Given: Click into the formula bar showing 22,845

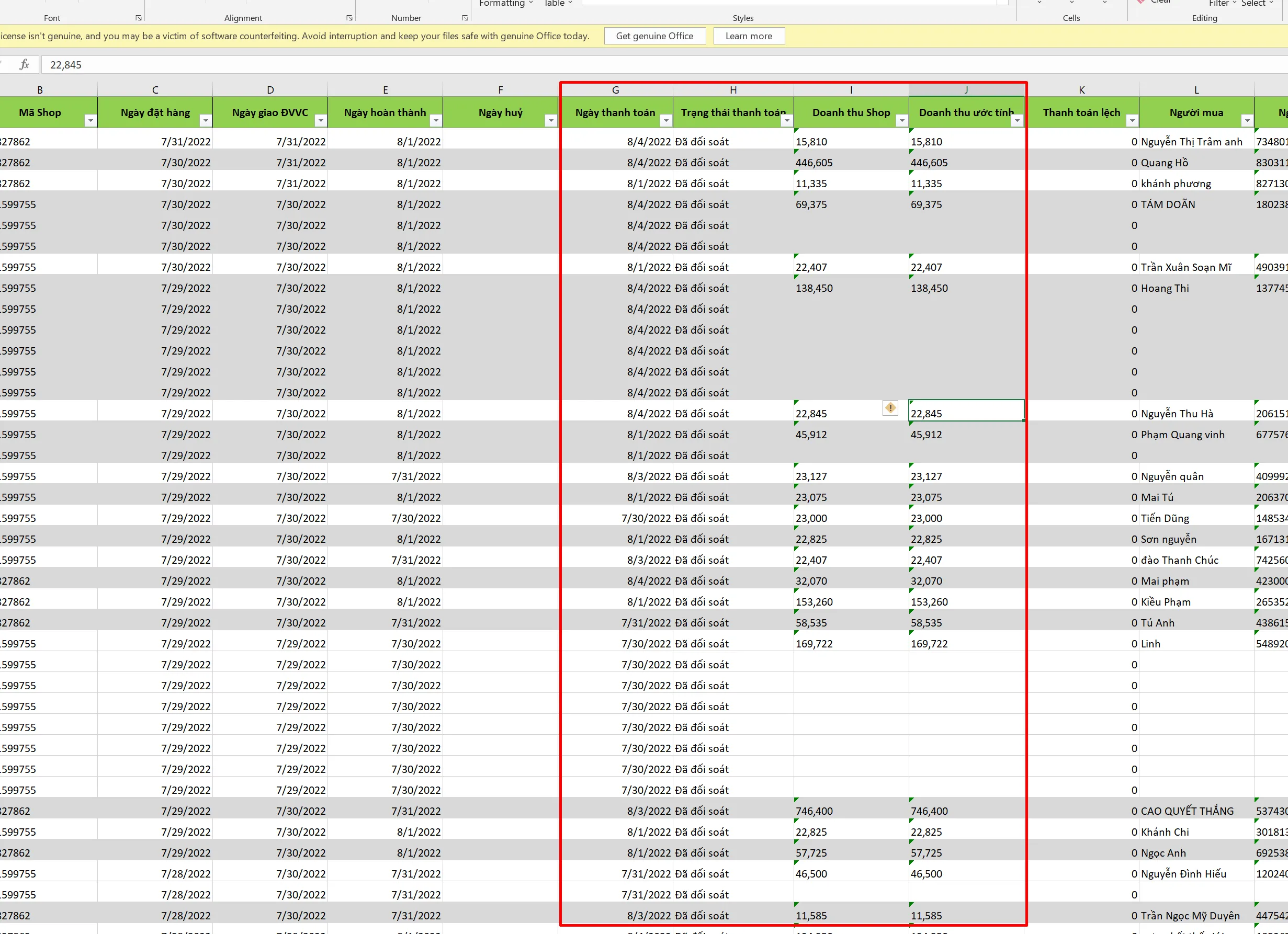Looking at the screenshot, I should coord(664,65).
